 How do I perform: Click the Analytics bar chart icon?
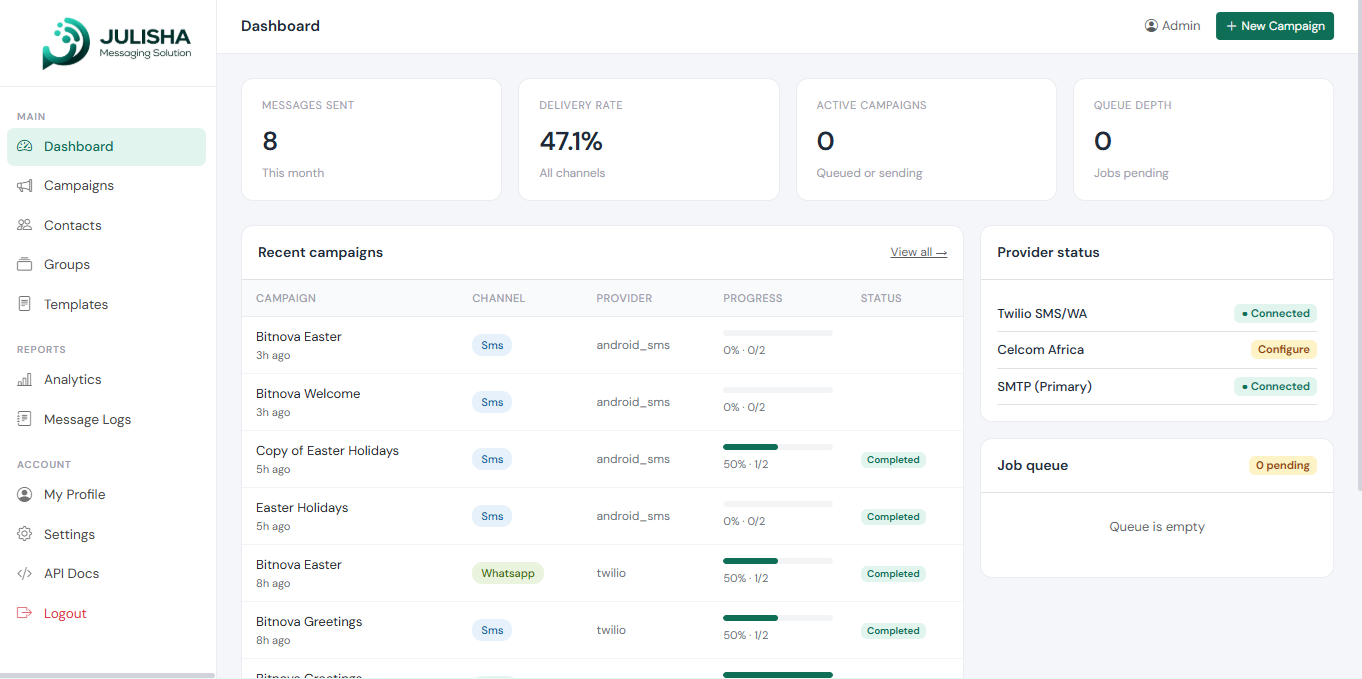click(25, 380)
